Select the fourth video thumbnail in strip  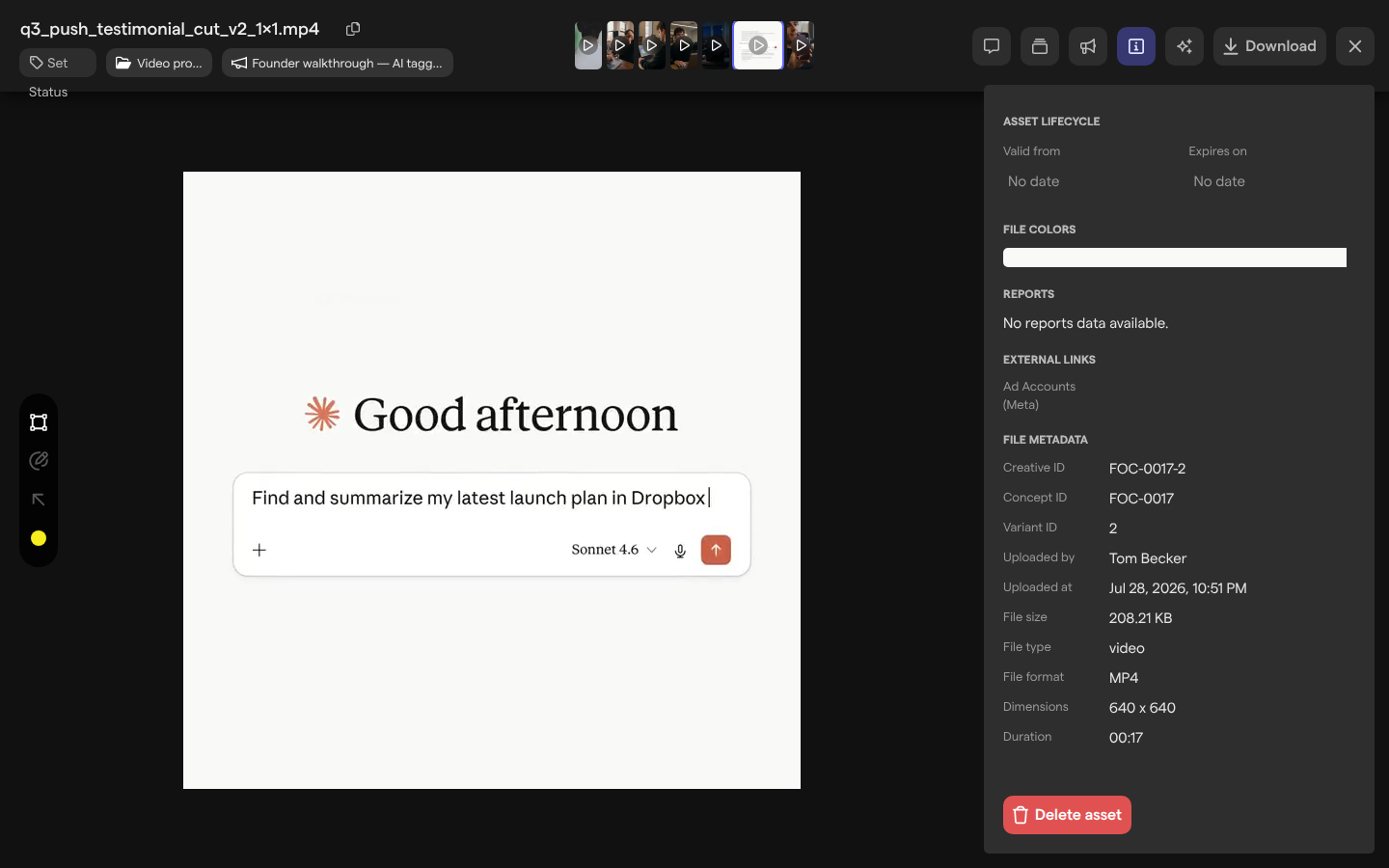click(x=684, y=45)
